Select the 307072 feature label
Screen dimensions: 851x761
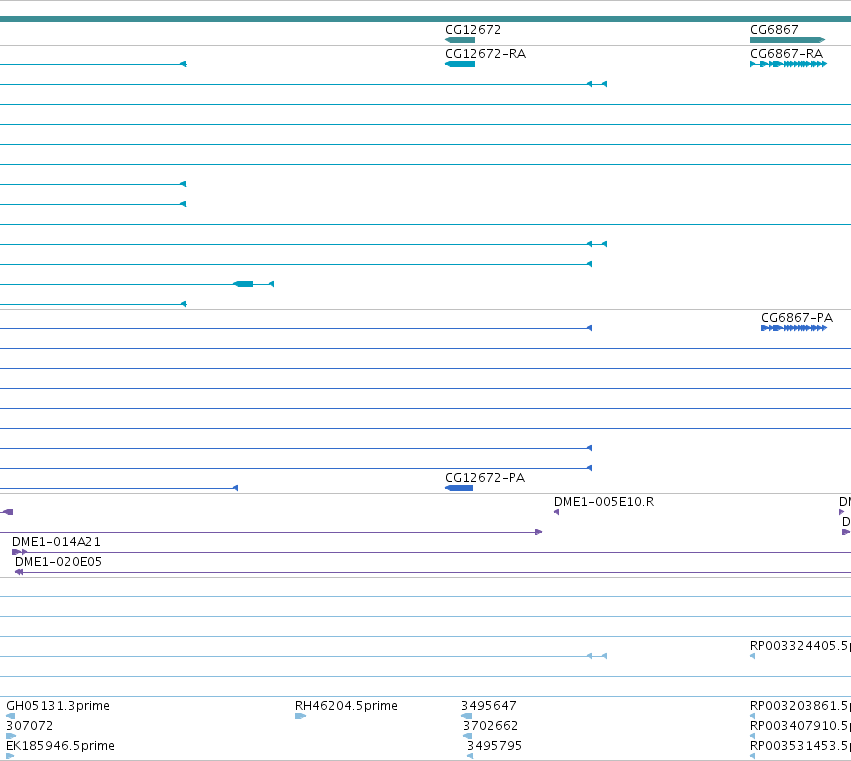(29, 726)
